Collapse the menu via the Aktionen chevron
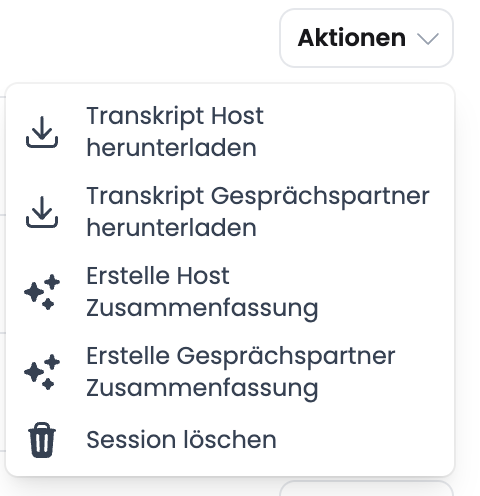Viewport: 480px width, 496px height. coord(428,38)
